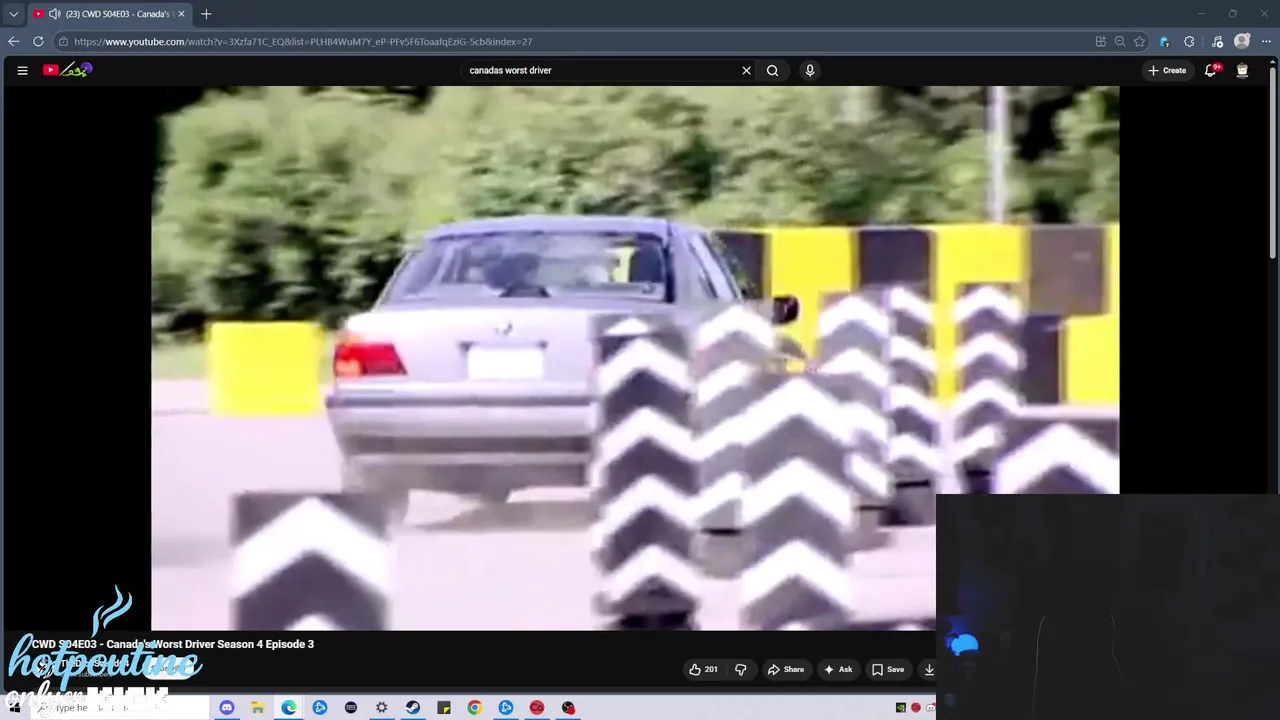The image size is (1280, 720).
Task: Open media control music icon
Action: click(1217, 41)
